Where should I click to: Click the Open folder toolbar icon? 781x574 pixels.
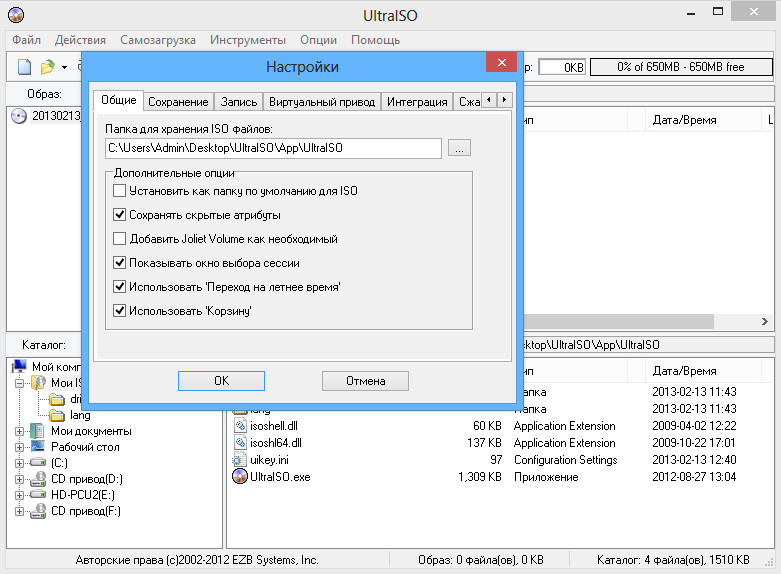(x=47, y=67)
